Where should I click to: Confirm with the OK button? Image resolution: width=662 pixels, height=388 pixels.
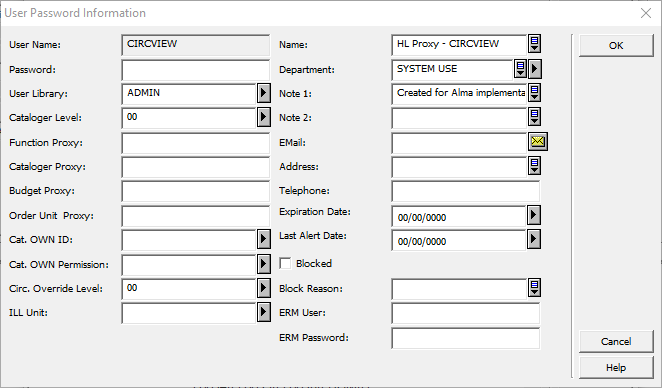[x=616, y=46]
